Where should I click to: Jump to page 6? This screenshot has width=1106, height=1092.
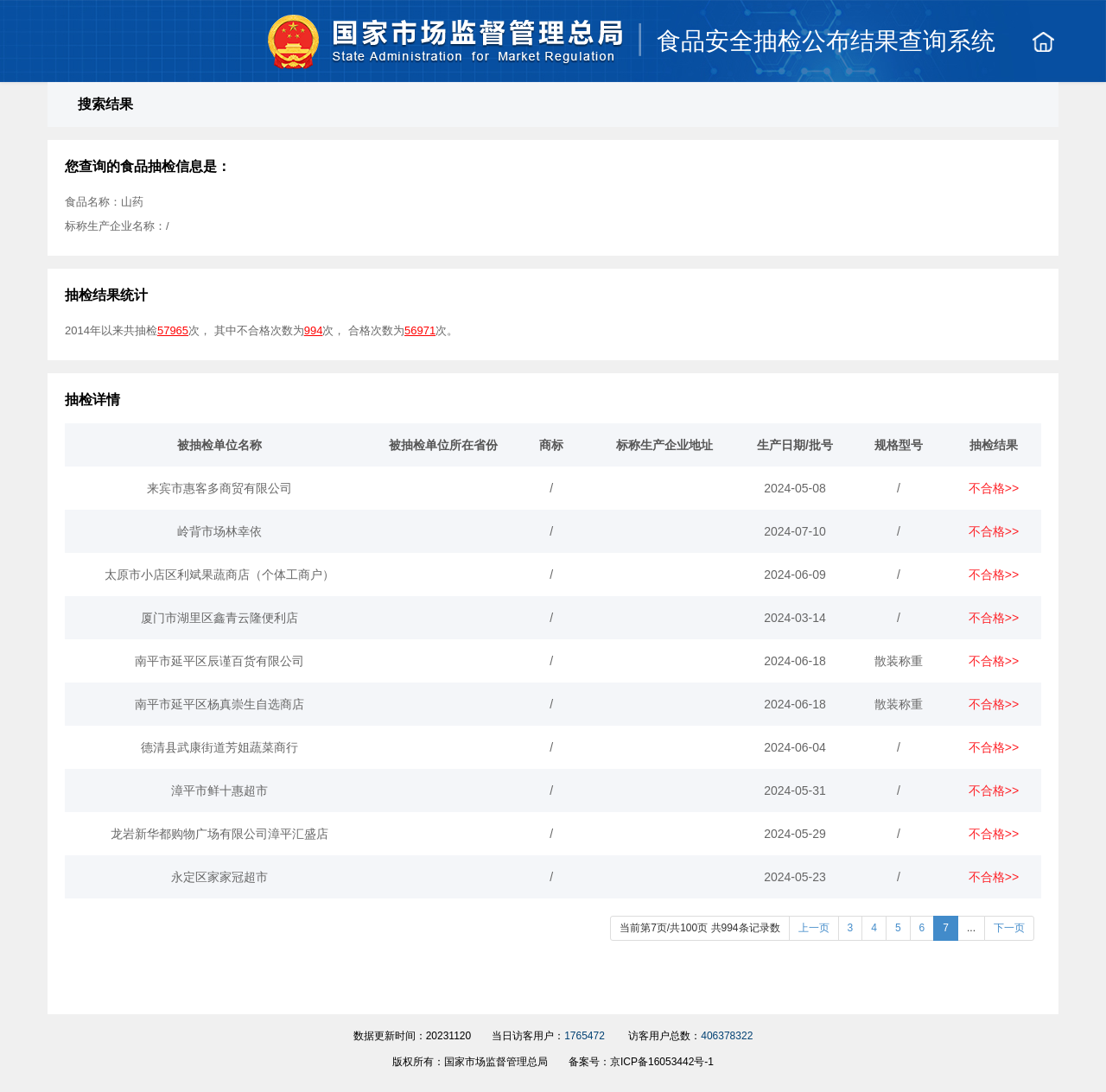(922, 928)
